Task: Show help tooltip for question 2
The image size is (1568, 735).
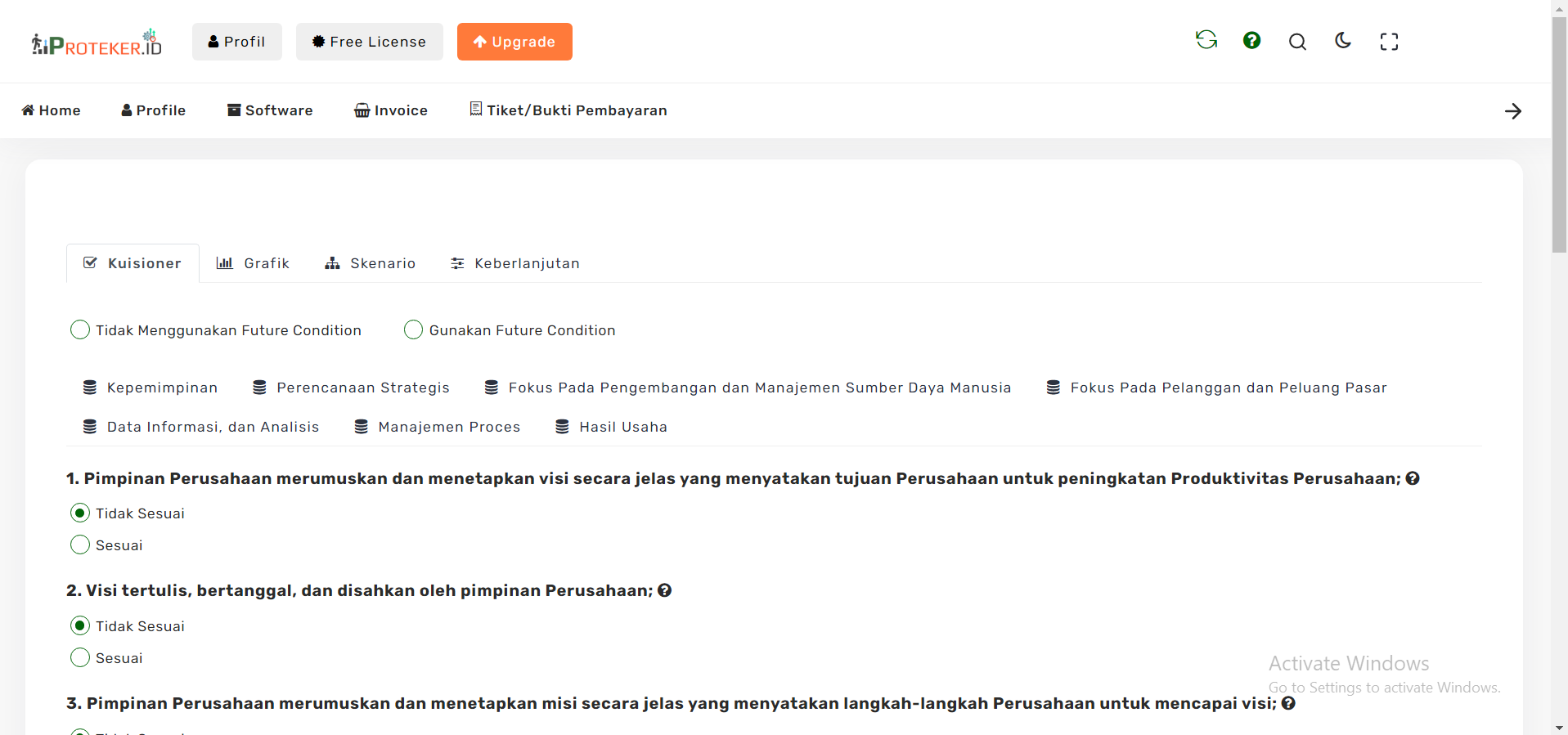Action: 665,590
